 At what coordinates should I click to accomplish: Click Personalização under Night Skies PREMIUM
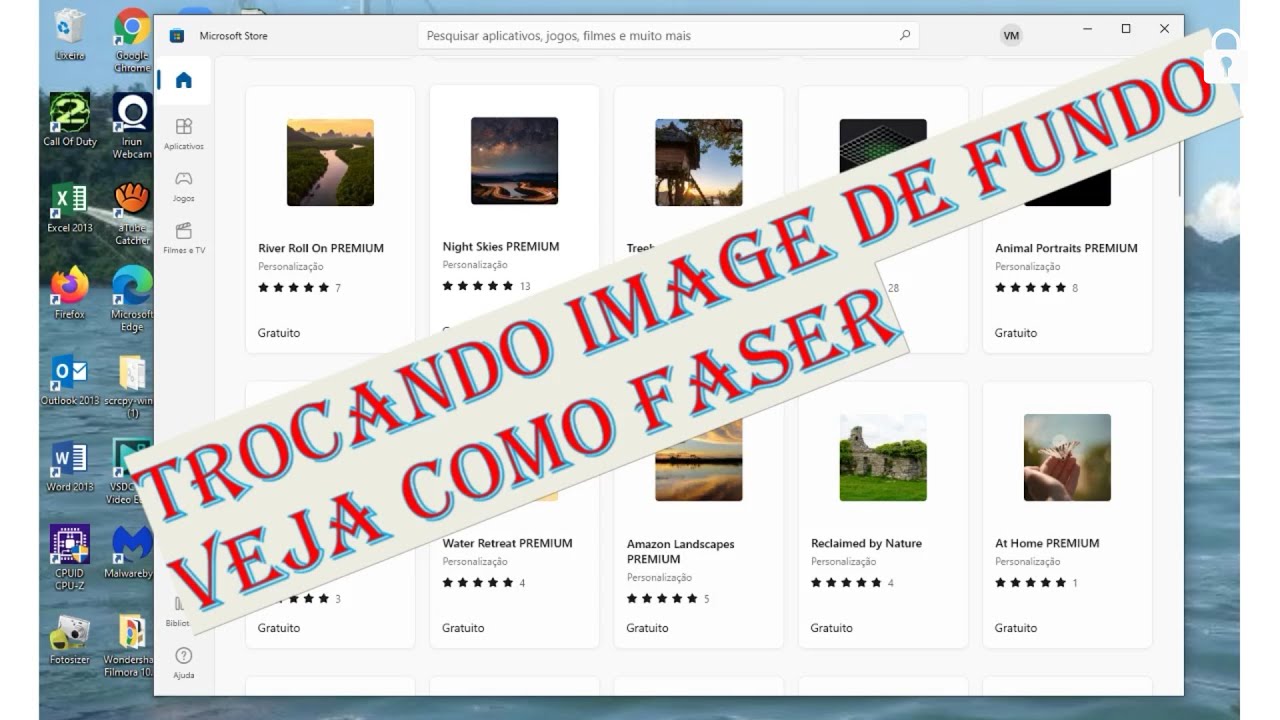475,265
